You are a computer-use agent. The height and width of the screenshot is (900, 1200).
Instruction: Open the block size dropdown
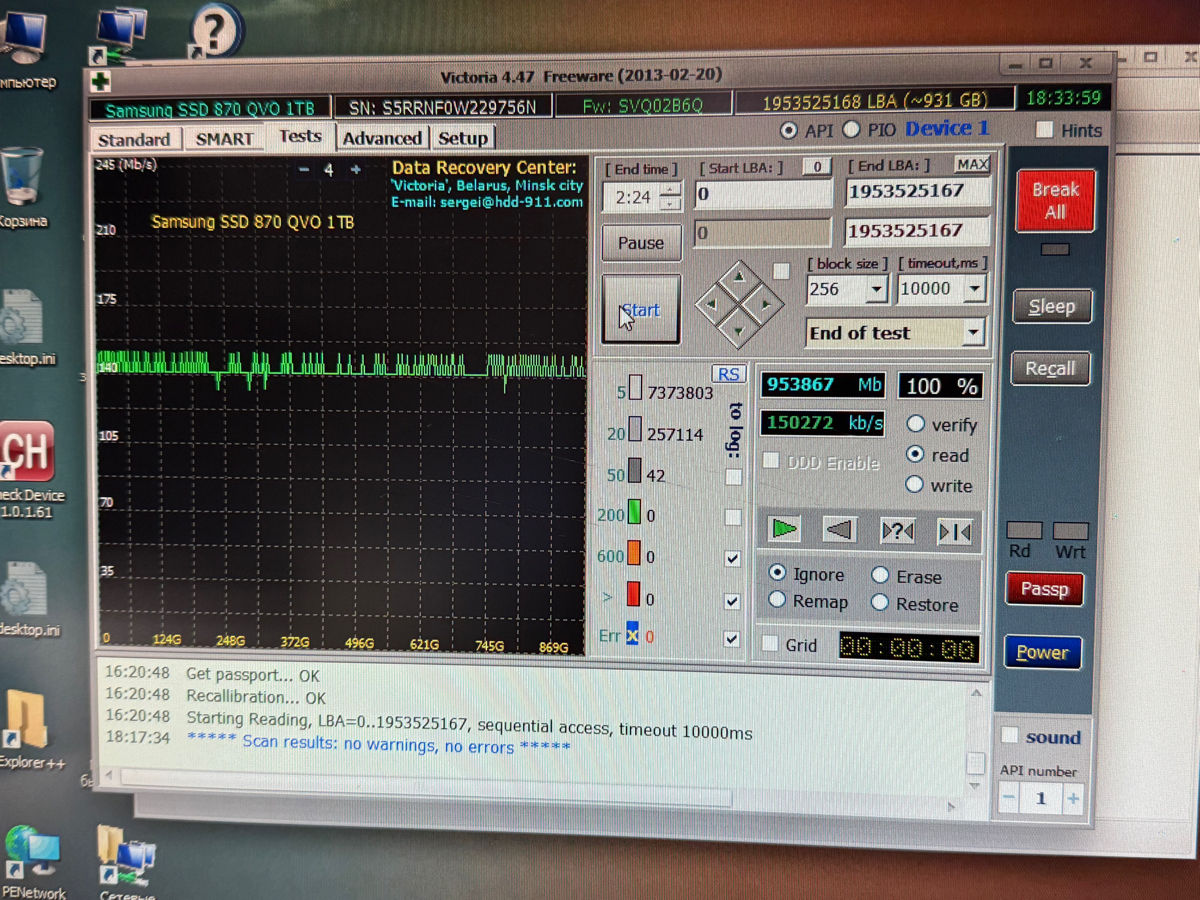click(x=876, y=290)
